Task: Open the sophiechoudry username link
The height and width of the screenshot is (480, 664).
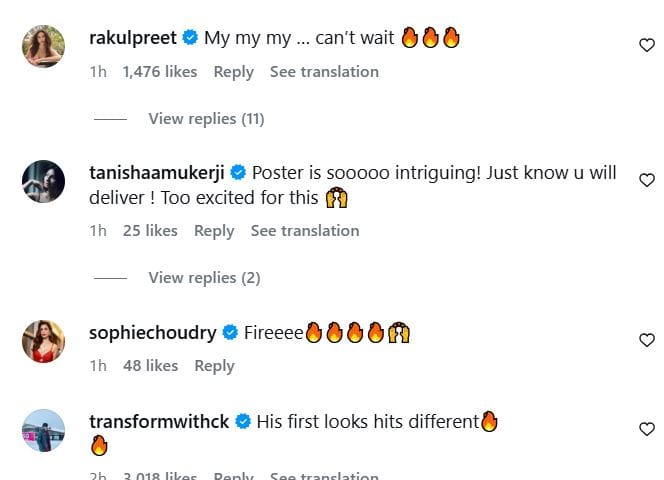Action: (x=152, y=333)
